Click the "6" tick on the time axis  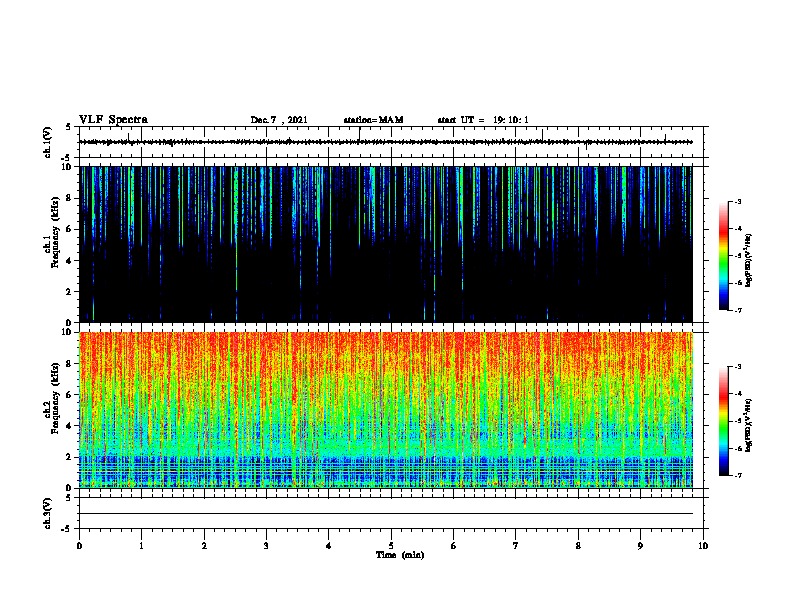tap(454, 546)
